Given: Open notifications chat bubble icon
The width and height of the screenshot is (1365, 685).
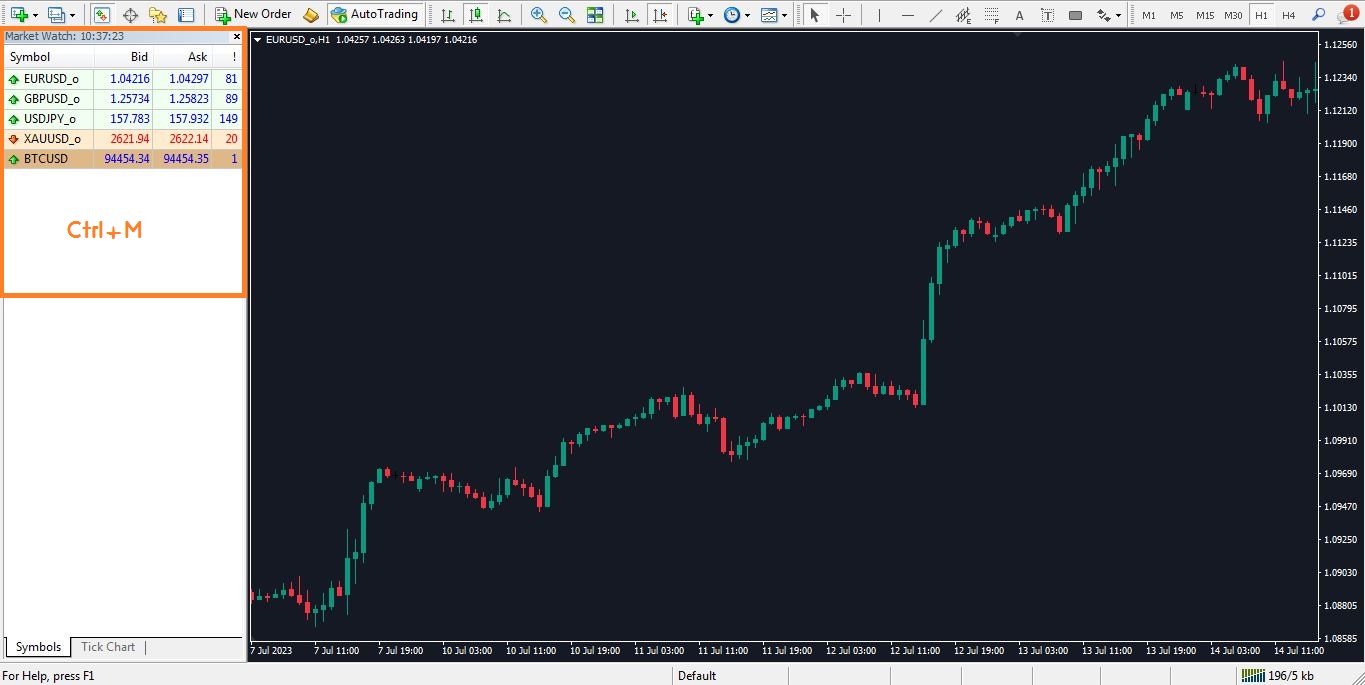Looking at the screenshot, I should coord(1346,15).
